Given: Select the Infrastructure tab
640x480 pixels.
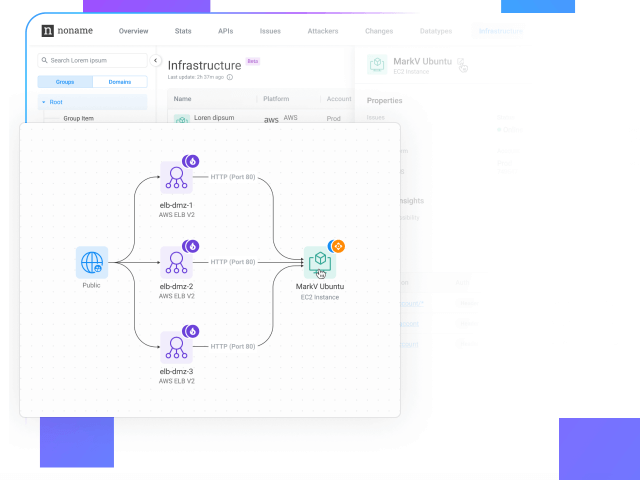Looking at the screenshot, I should point(500,31).
